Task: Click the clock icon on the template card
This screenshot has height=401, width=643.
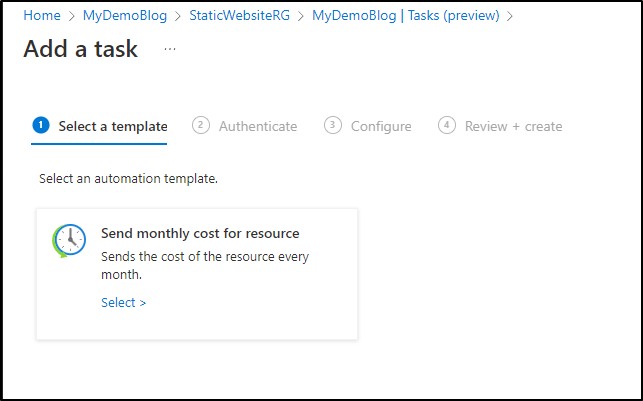Action: [69, 241]
